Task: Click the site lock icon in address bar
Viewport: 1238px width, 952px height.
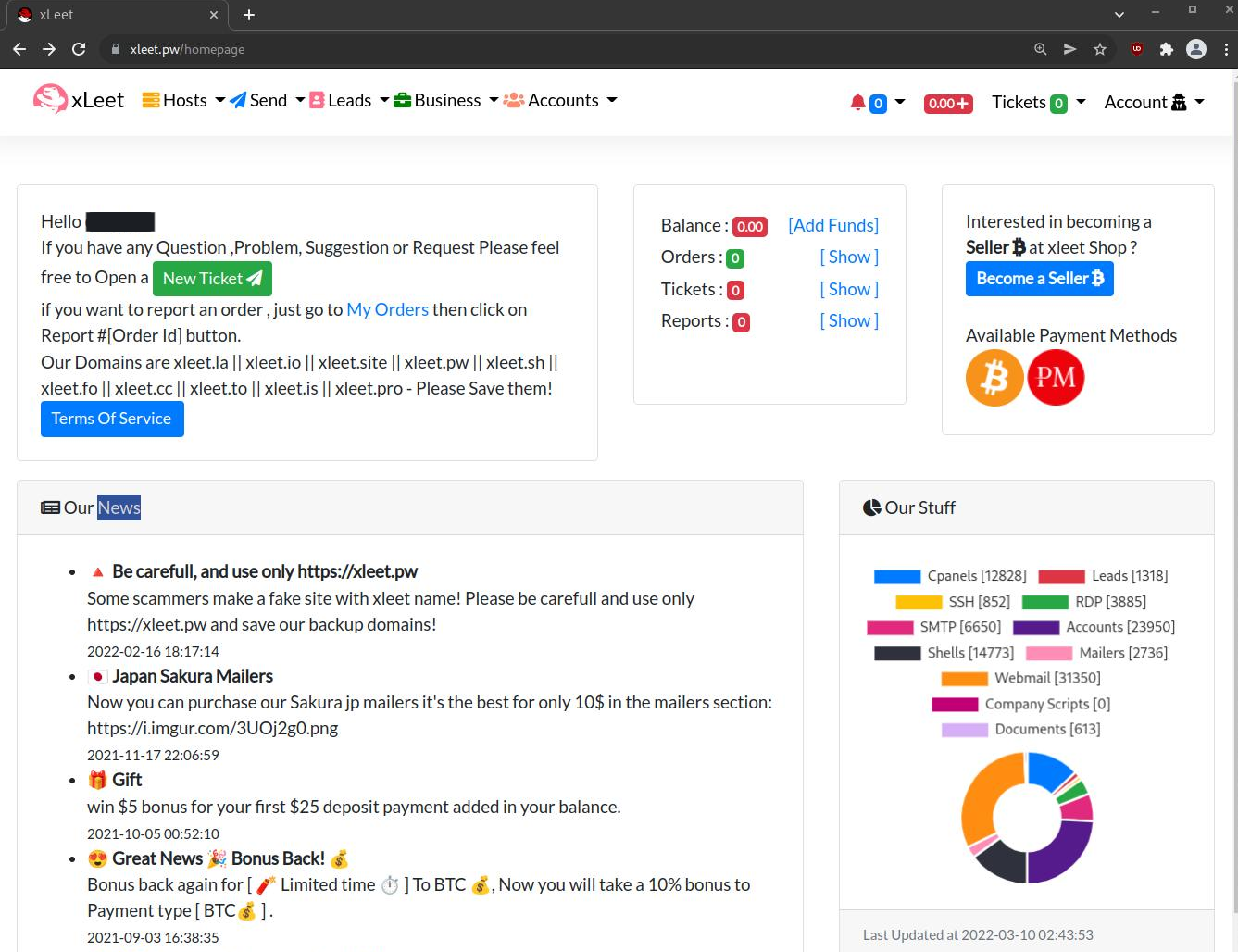Action: point(116,49)
